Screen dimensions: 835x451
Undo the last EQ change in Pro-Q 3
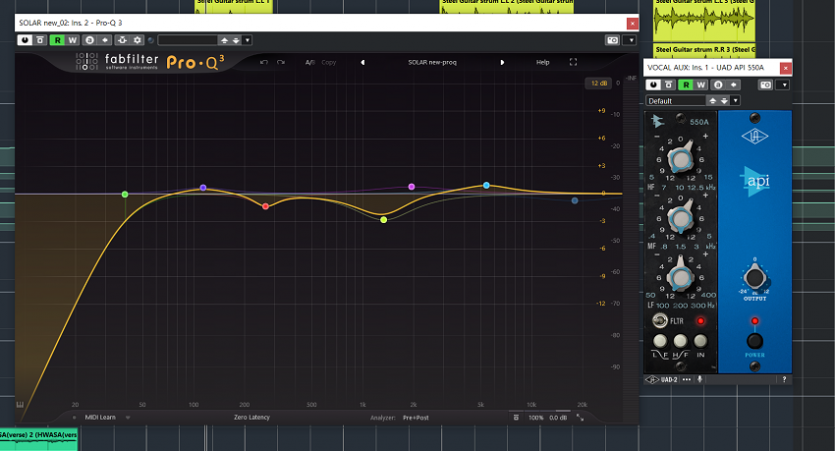point(264,62)
